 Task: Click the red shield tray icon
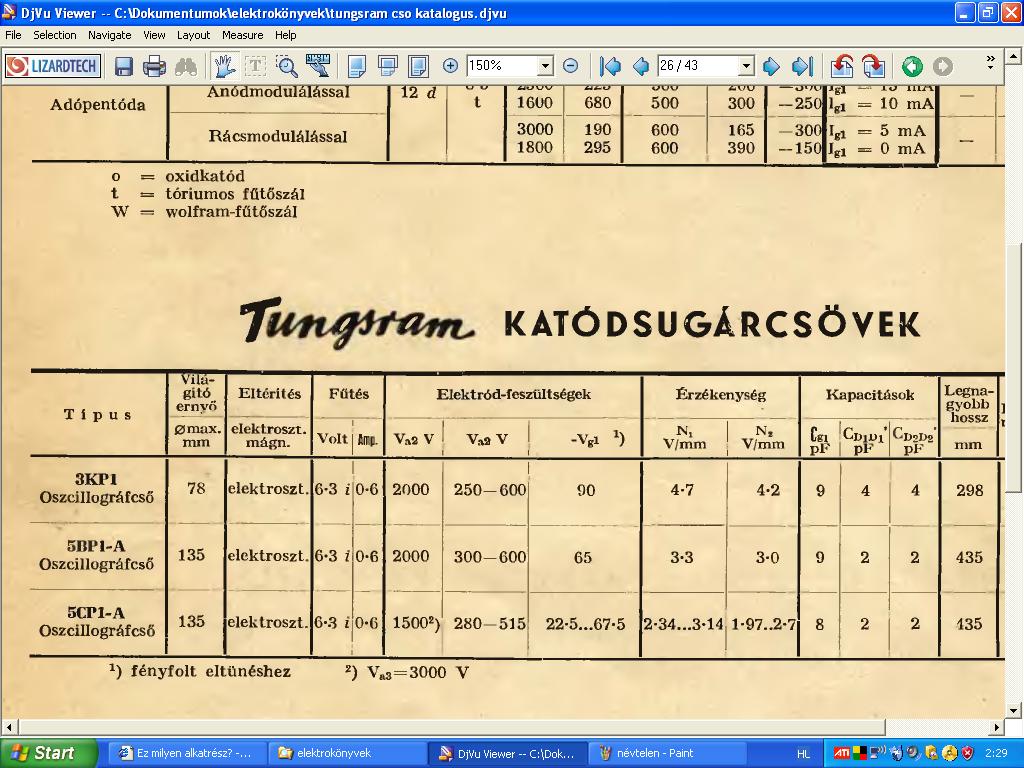click(x=968, y=753)
